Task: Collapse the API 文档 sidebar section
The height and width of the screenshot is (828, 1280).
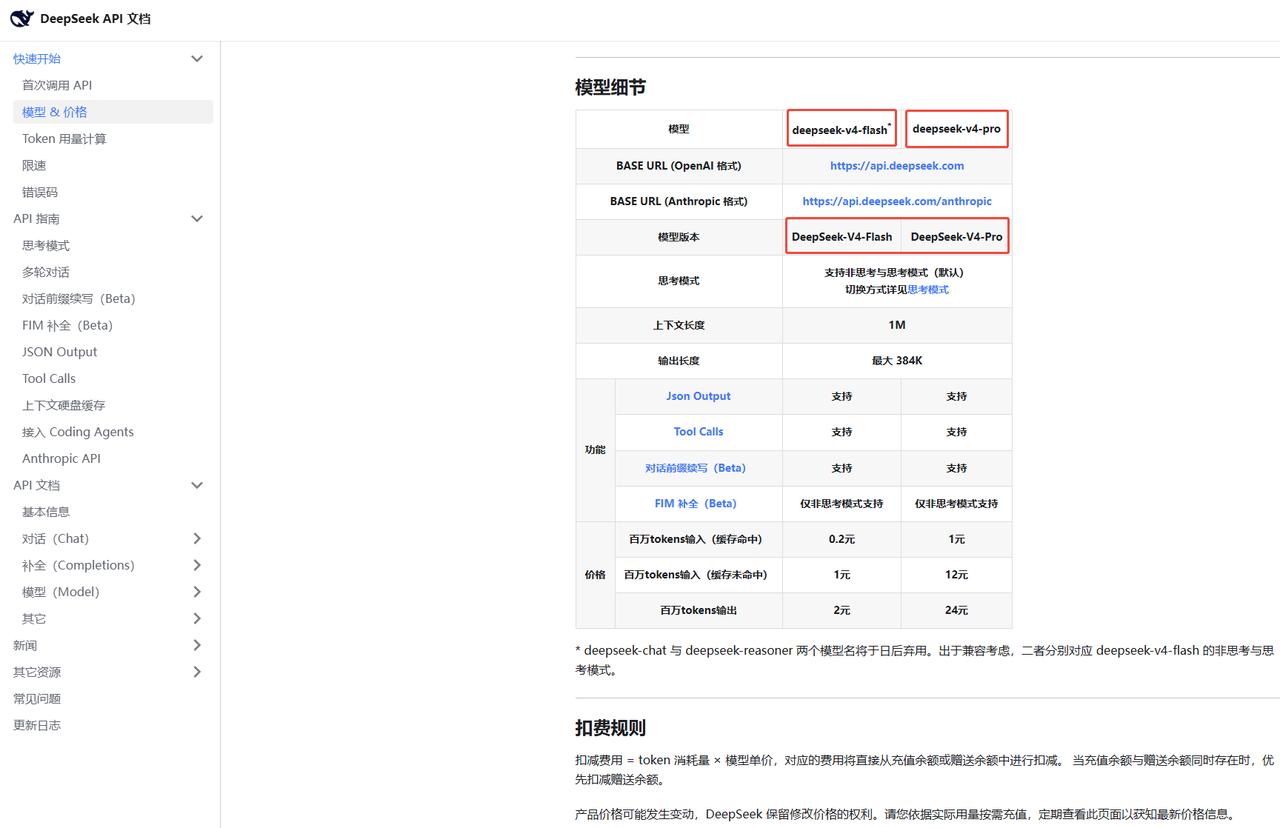Action: [x=197, y=485]
